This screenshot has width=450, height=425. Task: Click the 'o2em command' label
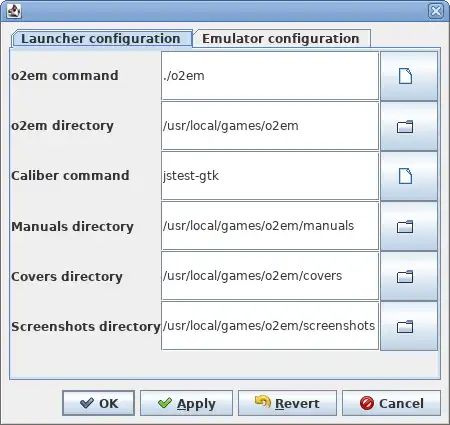point(65,76)
